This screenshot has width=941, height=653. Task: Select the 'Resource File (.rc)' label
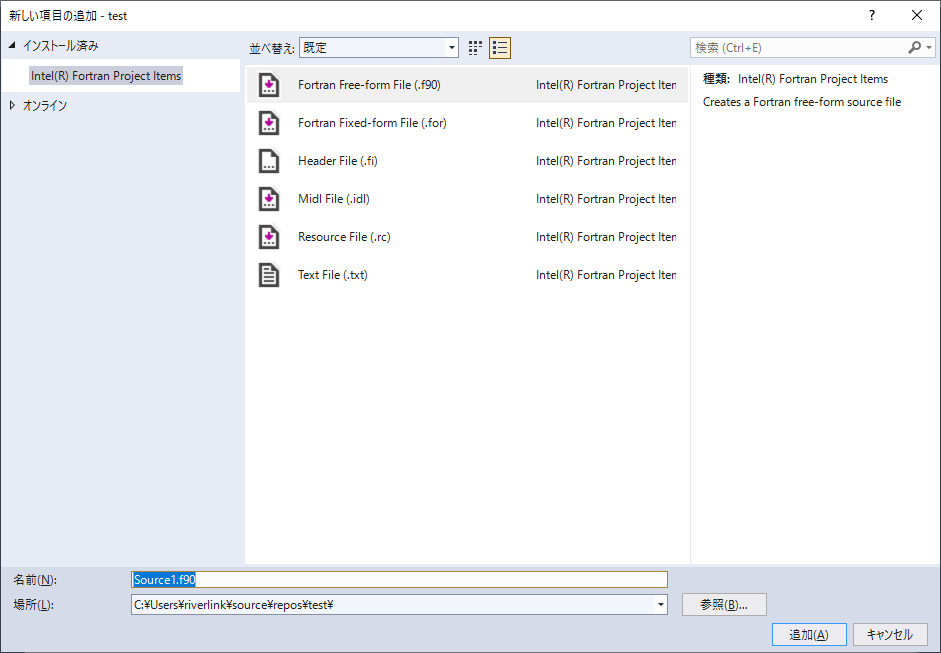coord(344,236)
